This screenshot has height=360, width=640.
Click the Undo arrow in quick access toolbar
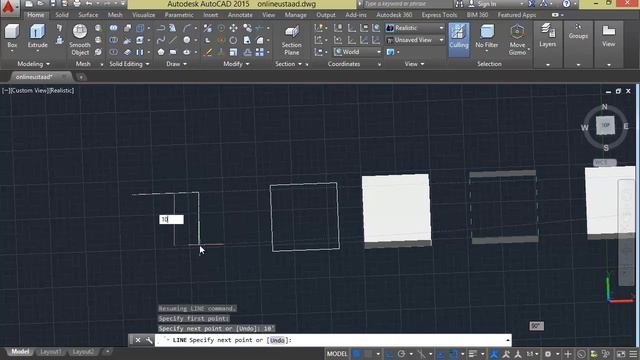pyautogui.click(x=89, y=4)
